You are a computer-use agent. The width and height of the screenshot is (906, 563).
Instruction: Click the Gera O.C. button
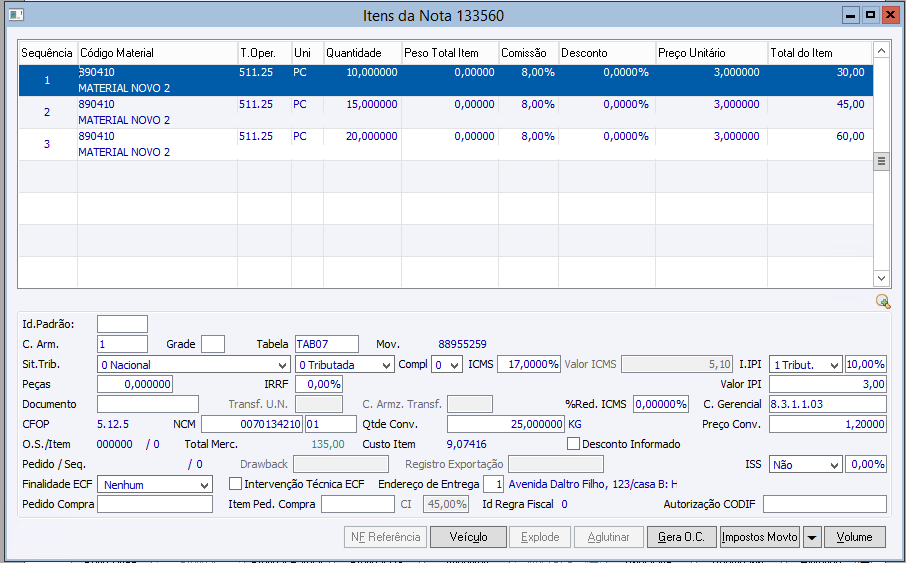click(681, 537)
